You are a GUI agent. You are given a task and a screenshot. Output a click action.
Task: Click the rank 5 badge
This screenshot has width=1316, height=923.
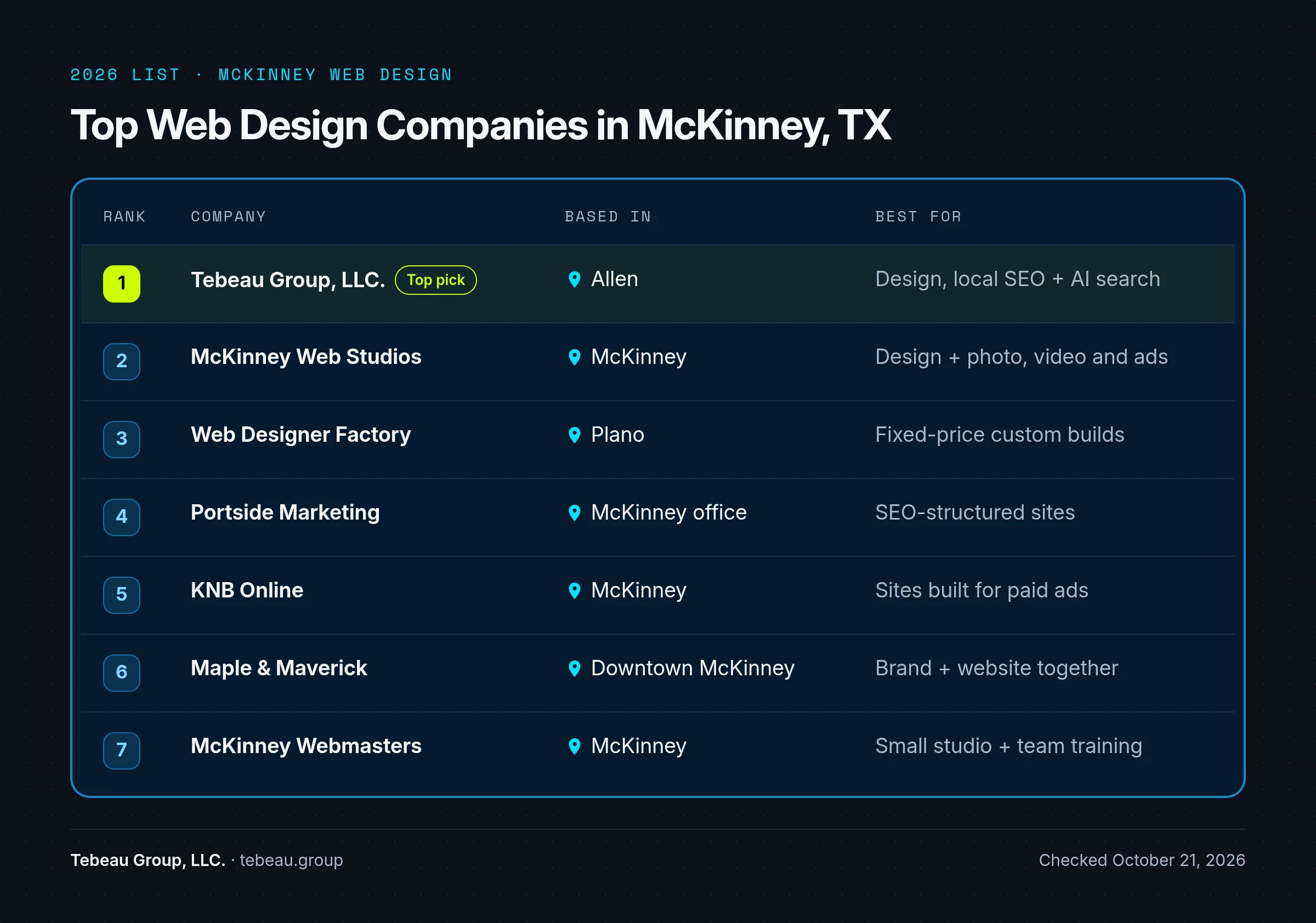(x=122, y=595)
